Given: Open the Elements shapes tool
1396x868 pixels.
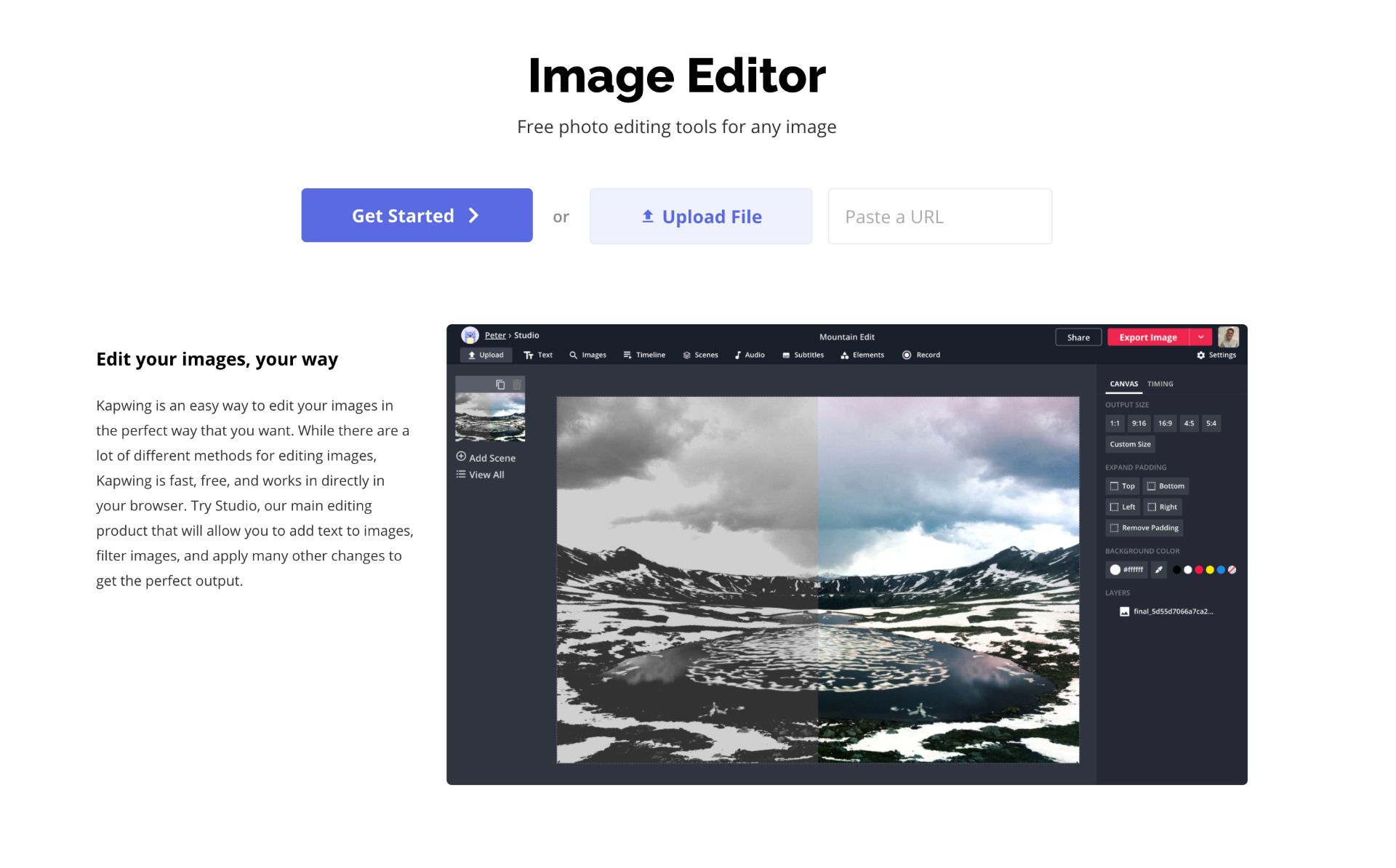Looking at the screenshot, I should (x=862, y=355).
